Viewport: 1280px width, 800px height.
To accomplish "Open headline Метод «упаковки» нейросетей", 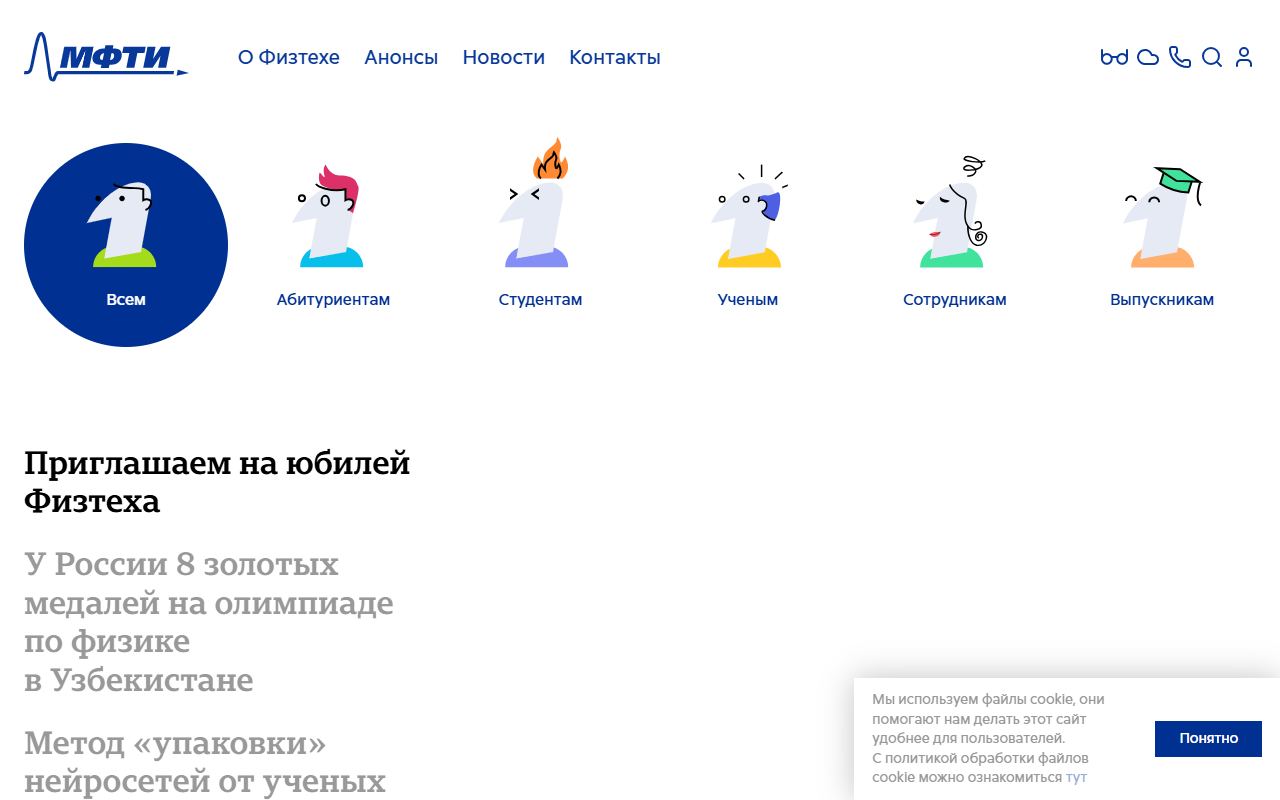I will click(205, 762).
